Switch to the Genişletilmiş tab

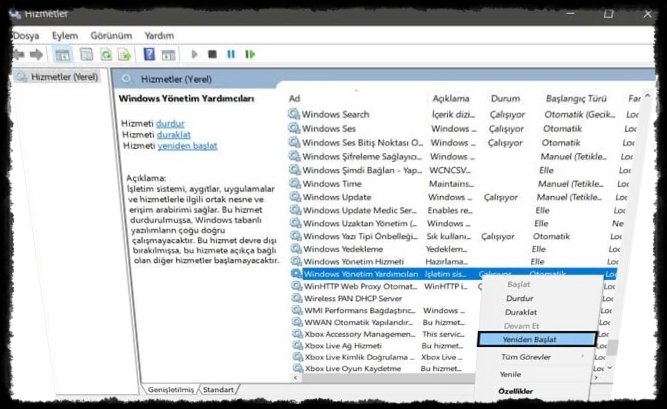click(171, 389)
